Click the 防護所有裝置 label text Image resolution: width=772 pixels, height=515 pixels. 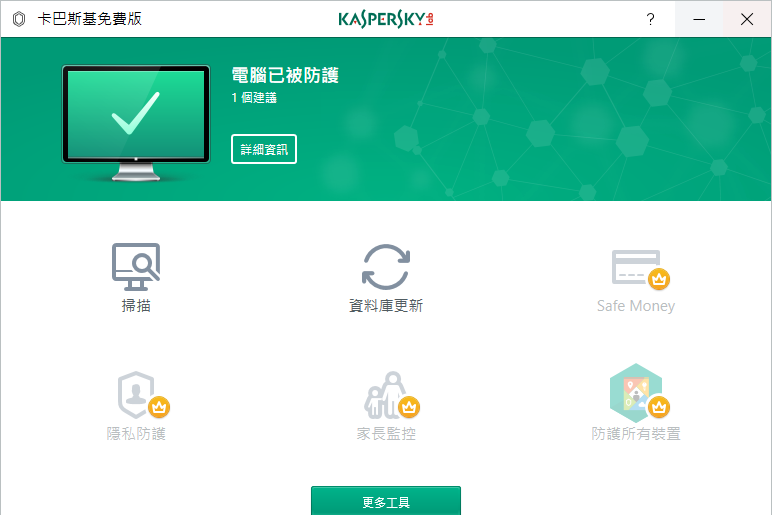[636, 434]
